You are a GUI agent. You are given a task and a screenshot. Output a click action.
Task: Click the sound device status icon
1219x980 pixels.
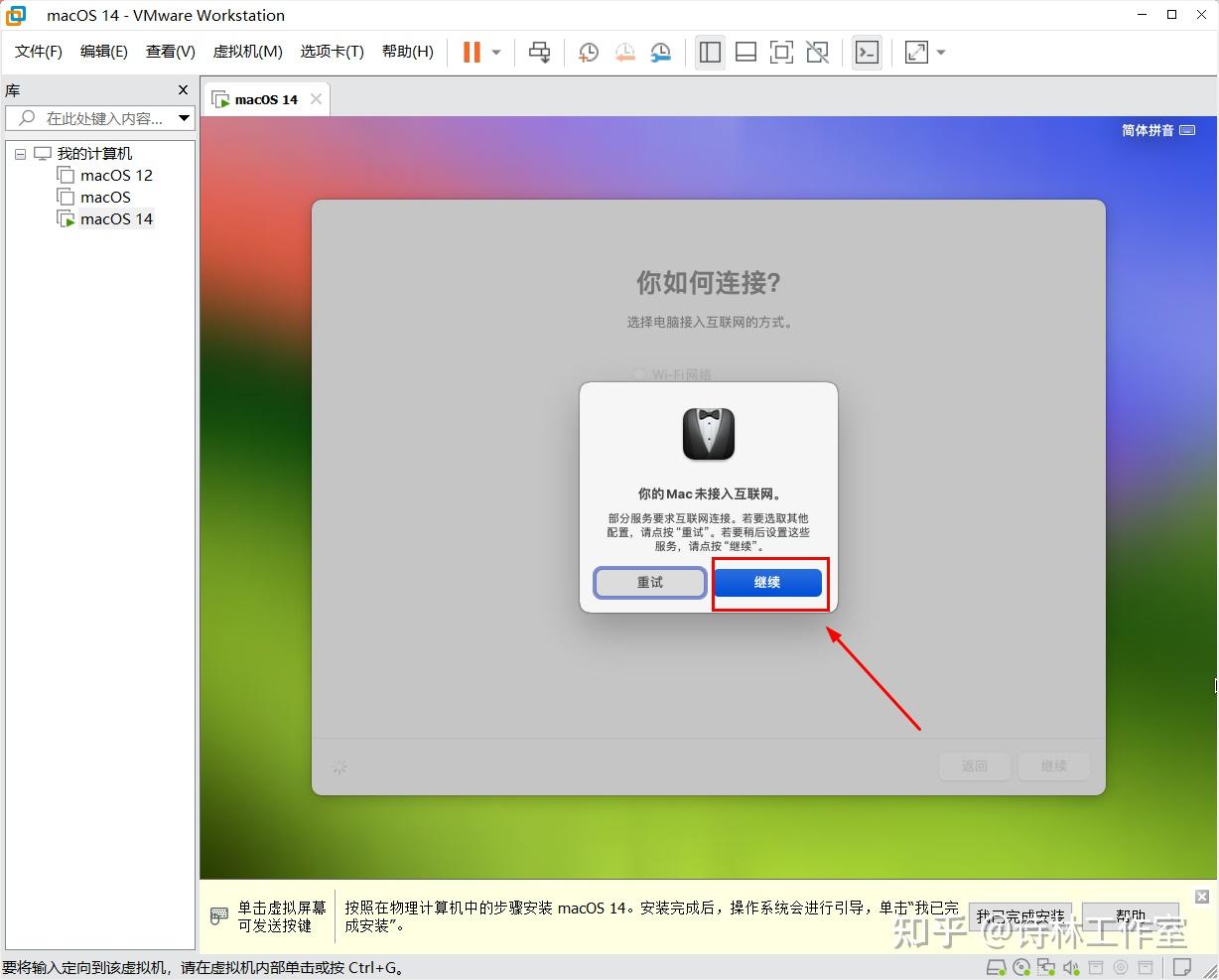pyautogui.click(x=1071, y=967)
